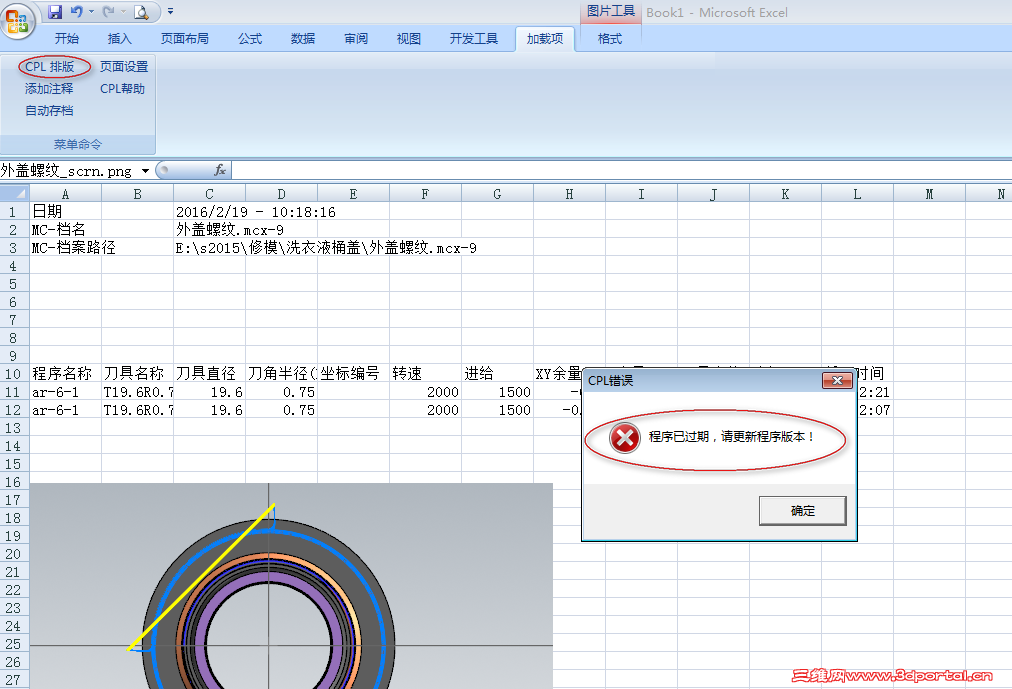Image resolution: width=1012 pixels, height=689 pixels.
Task: Select the embedded toolpath screenshot image
Action: (291, 586)
